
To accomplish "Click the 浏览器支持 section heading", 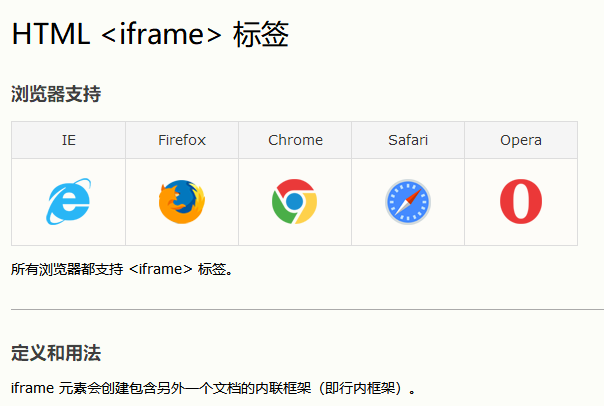I will pos(56,94).
